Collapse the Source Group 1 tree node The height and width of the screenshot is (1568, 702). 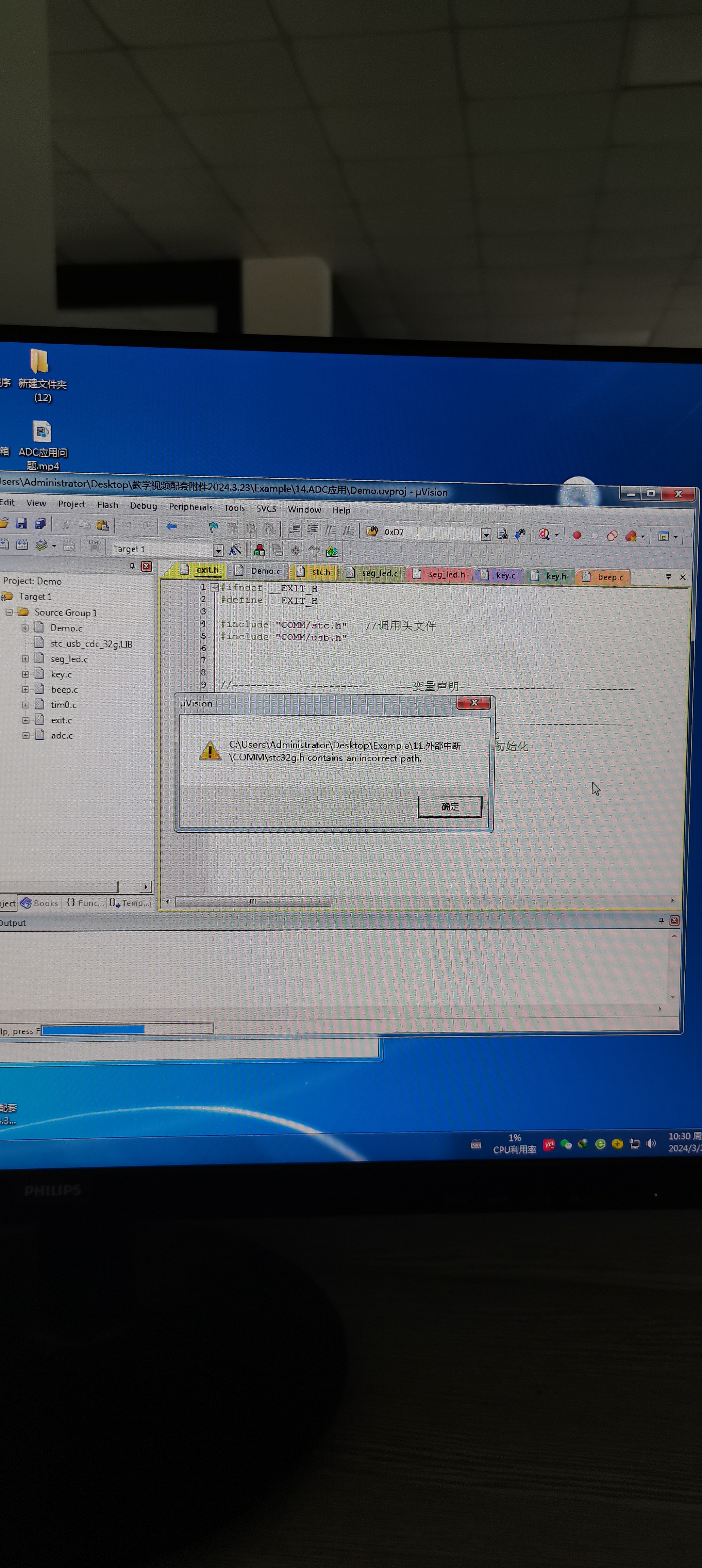tap(9, 612)
